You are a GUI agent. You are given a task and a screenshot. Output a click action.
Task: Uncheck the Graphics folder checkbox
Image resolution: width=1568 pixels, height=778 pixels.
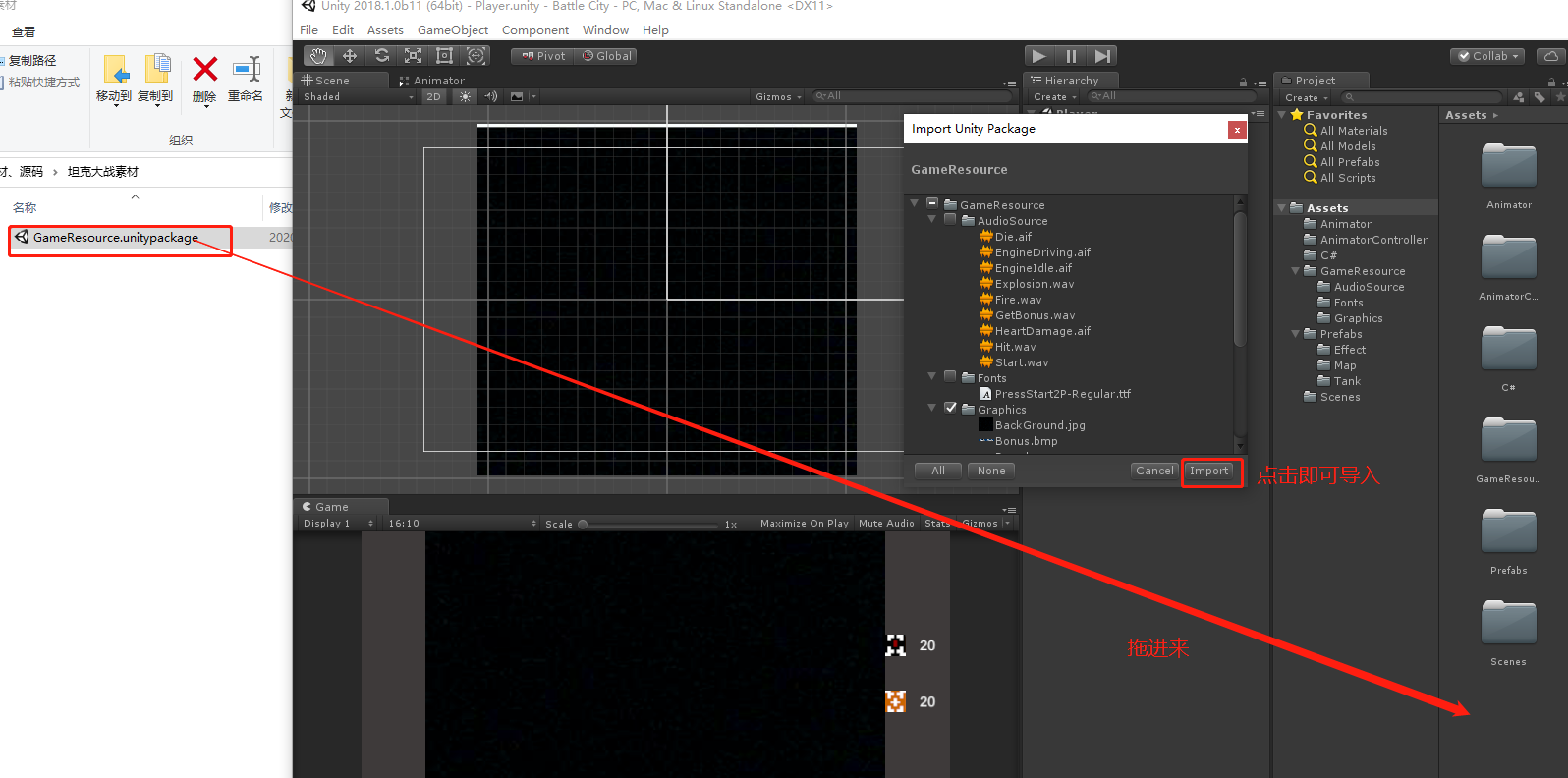pos(950,409)
